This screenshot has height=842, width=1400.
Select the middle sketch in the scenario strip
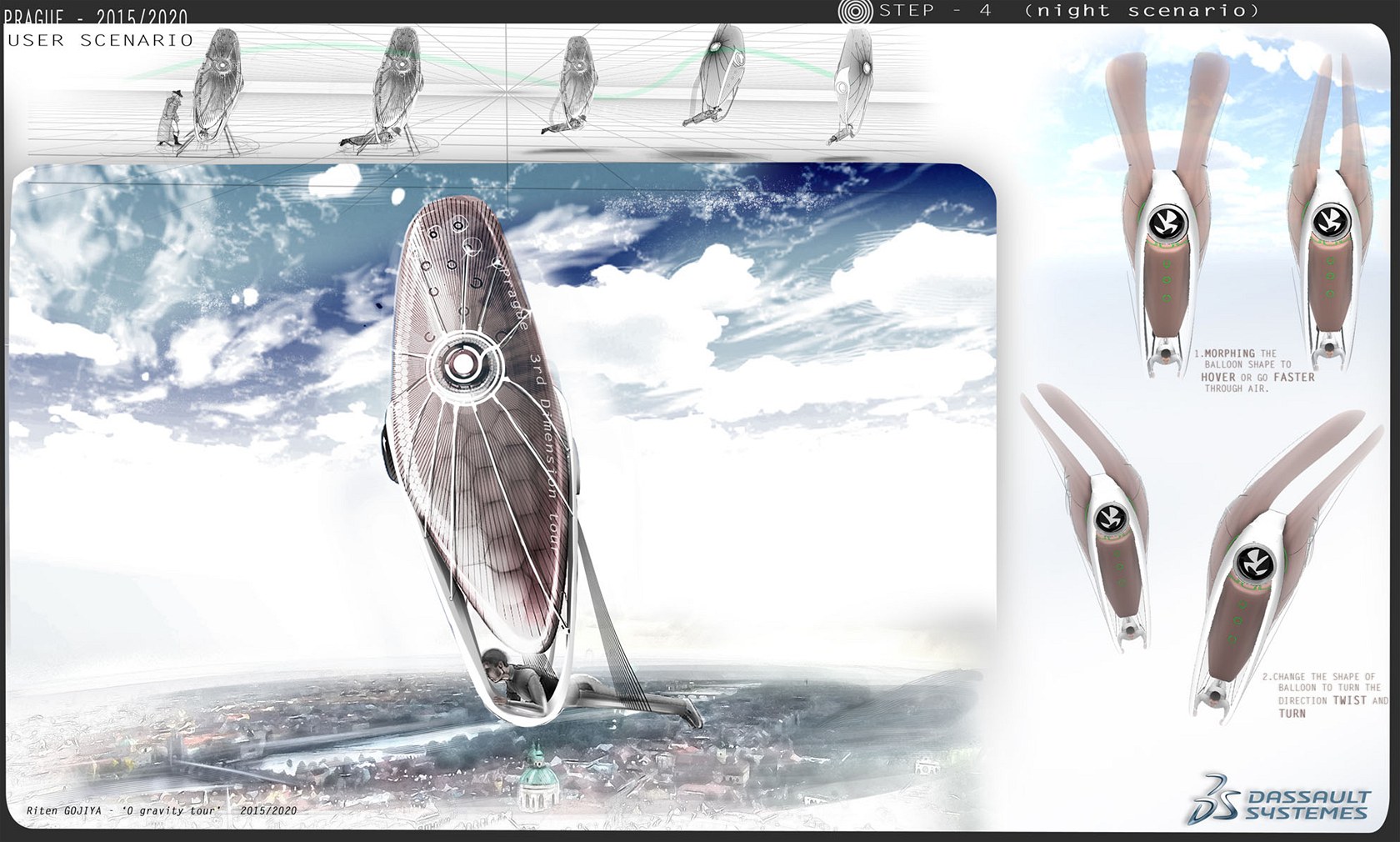tap(573, 88)
